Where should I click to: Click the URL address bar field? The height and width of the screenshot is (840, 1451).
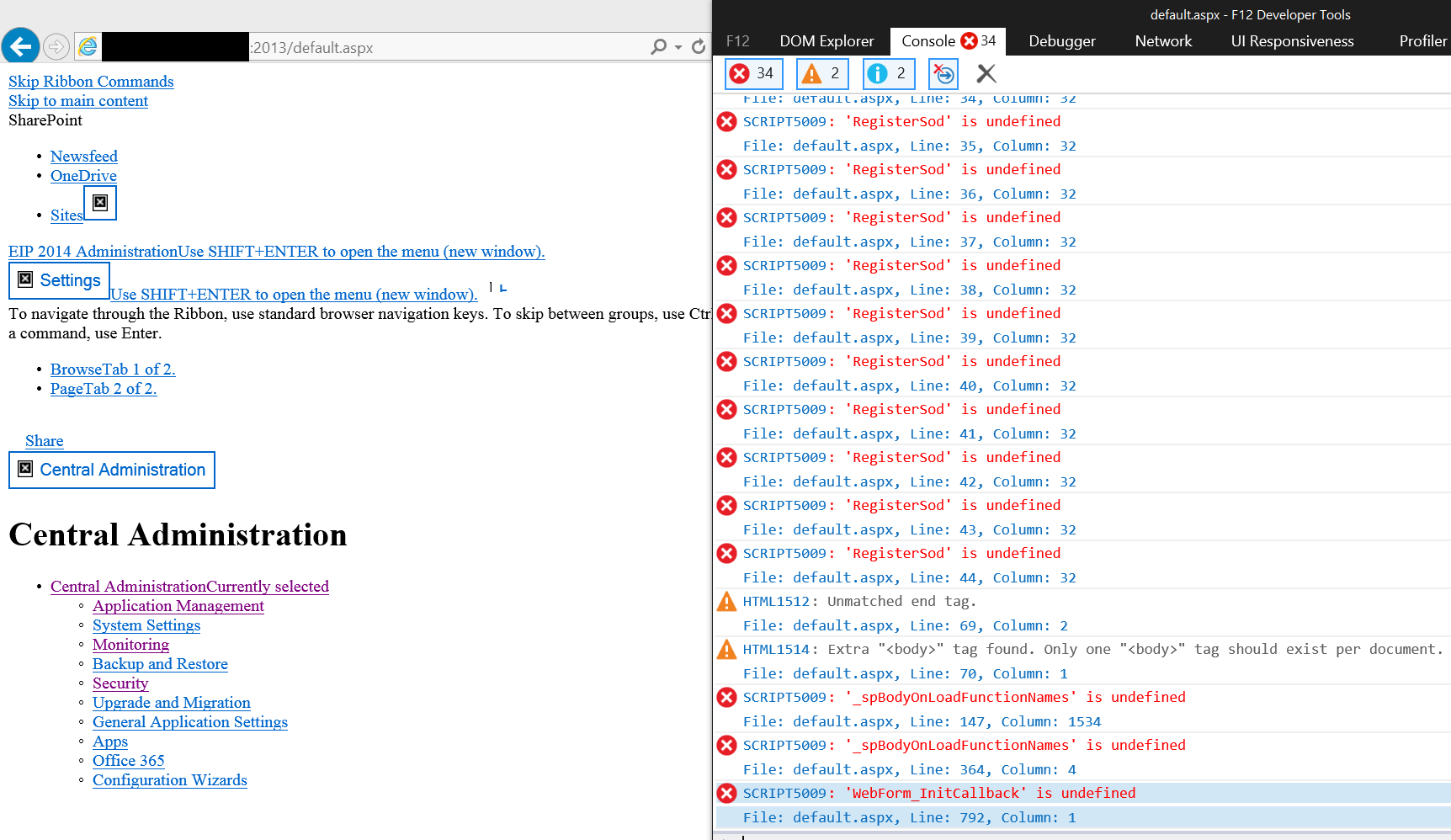click(446, 48)
